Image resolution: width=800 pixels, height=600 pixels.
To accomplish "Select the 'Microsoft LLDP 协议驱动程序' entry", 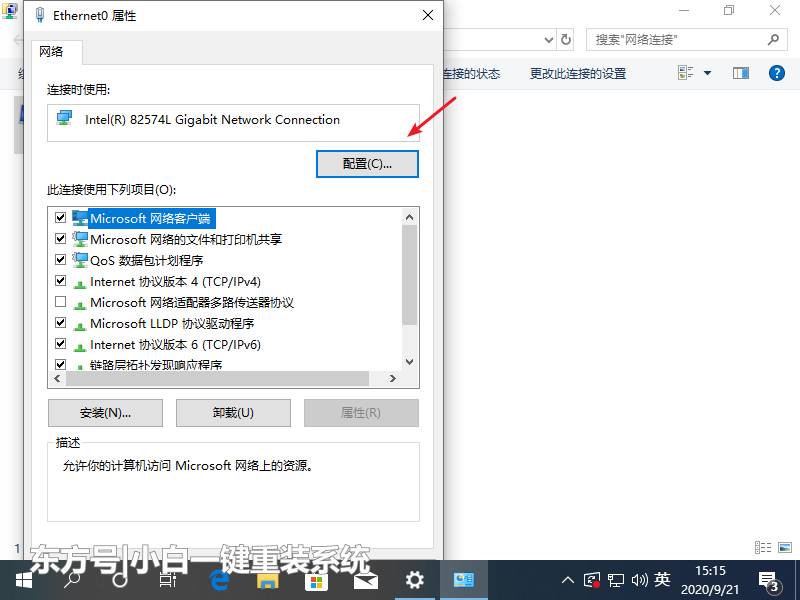I will point(172,323).
